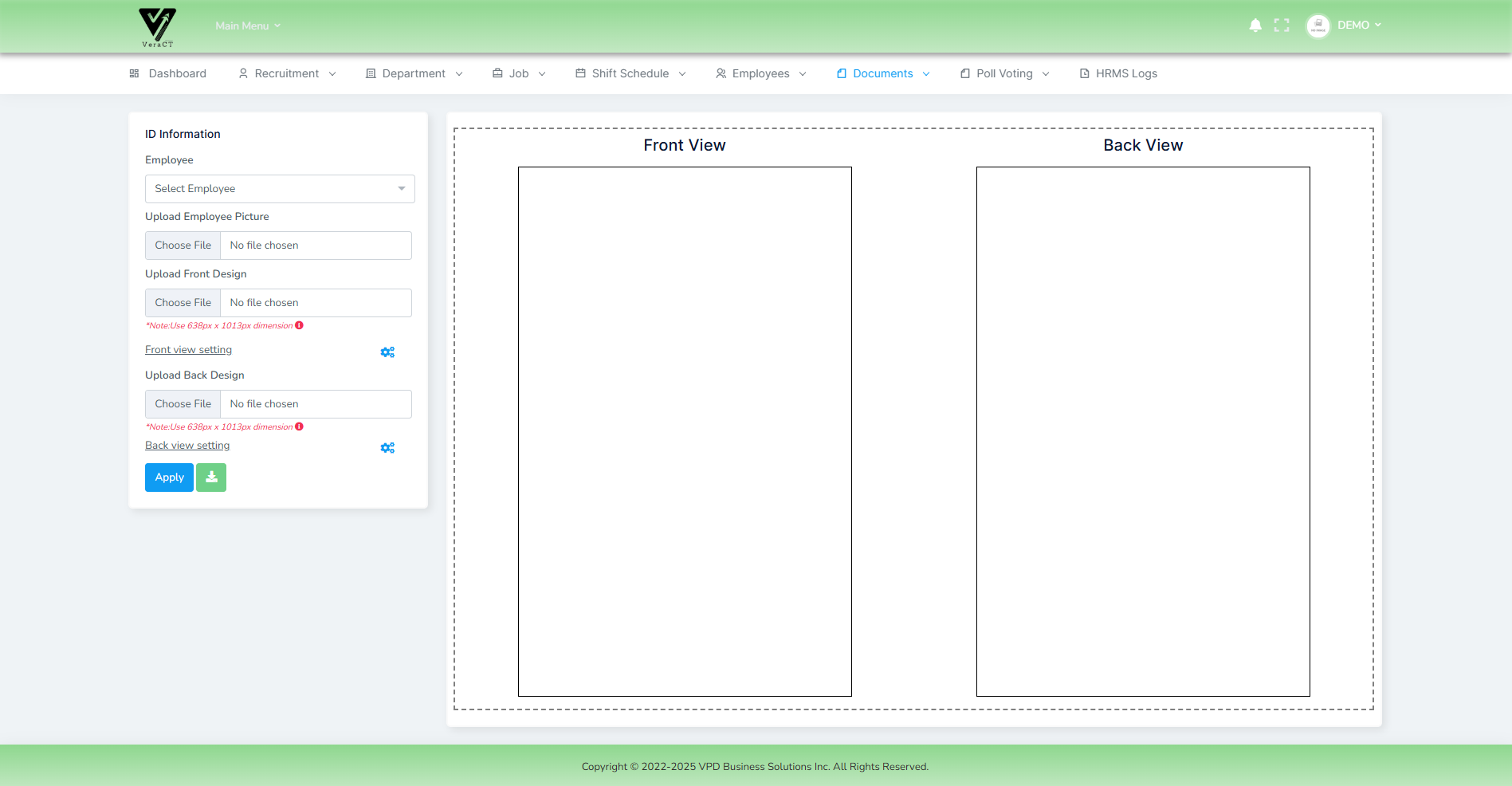
Task: Open back view settings gear icon
Action: coord(387,448)
